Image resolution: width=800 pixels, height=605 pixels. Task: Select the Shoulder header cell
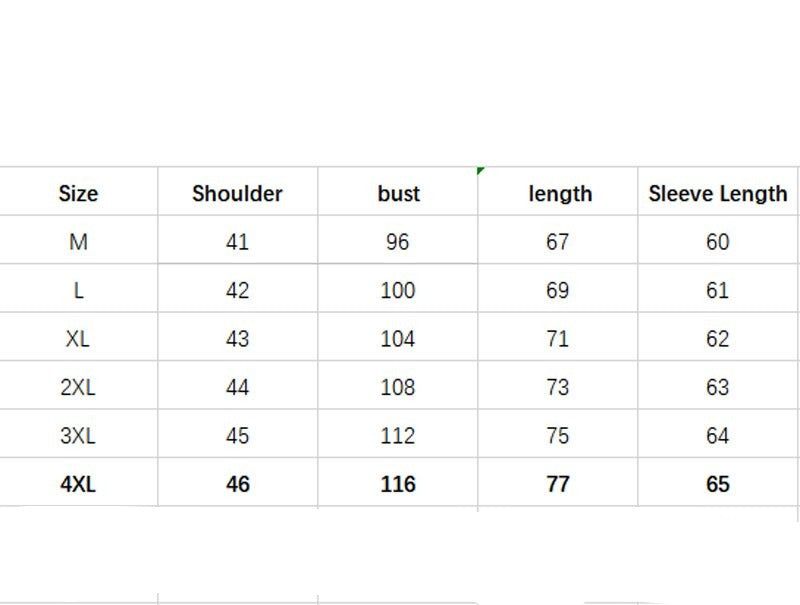[237, 193]
